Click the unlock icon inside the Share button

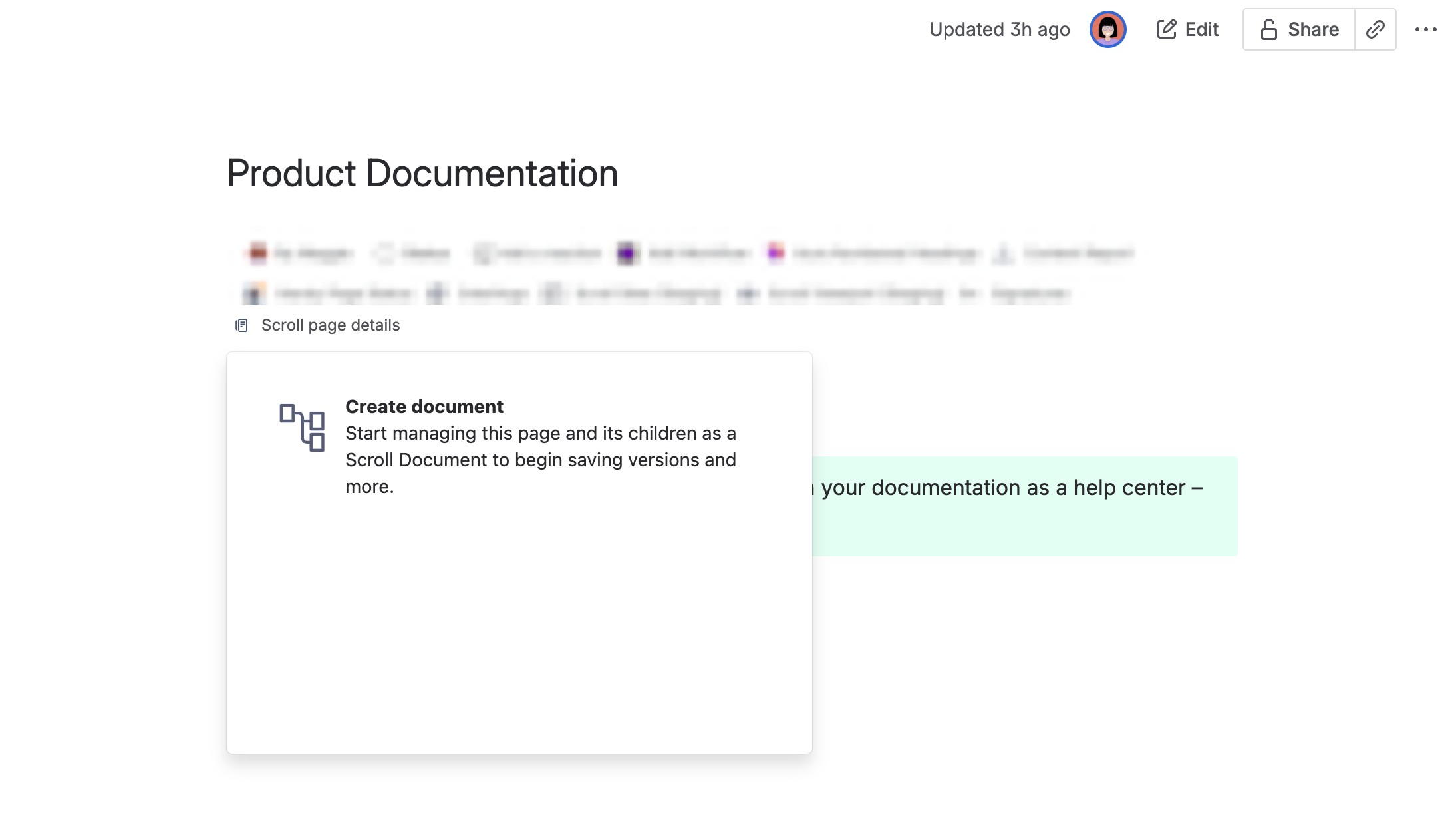click(x=1269, y=29)
